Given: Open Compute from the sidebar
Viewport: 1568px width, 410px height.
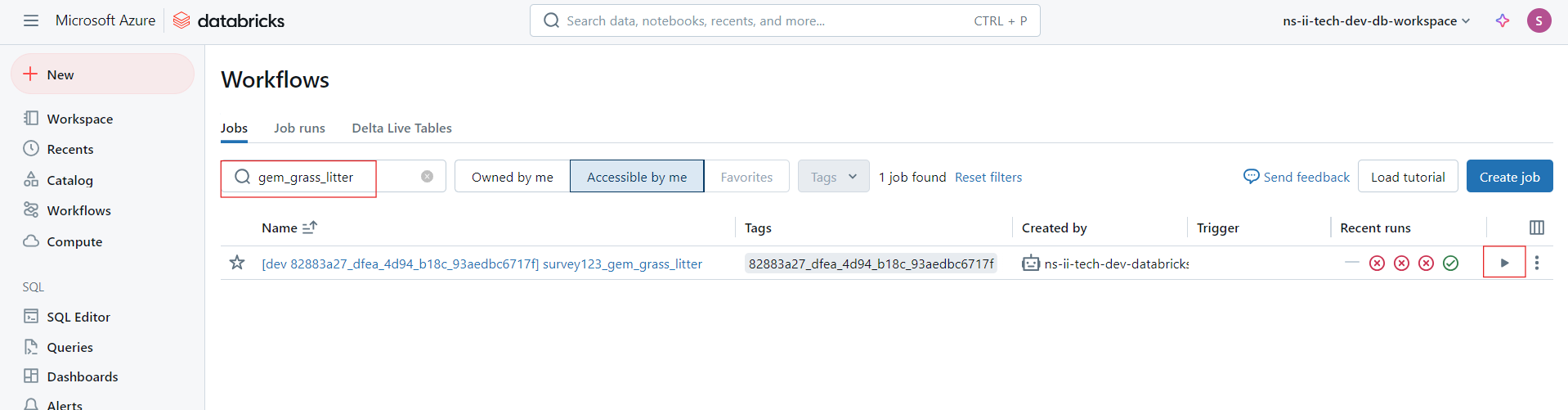Looking at the screenshot, I should (x=63, y=241).
